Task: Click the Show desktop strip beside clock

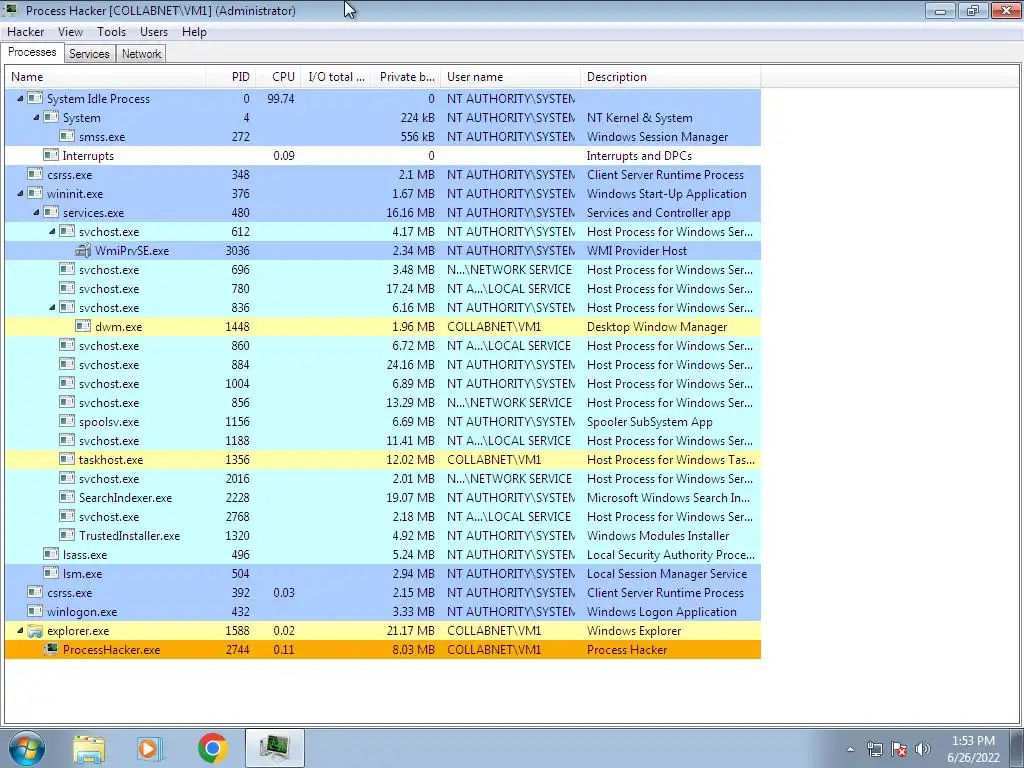Action: pyautogui.click(x=1017, y=748)
